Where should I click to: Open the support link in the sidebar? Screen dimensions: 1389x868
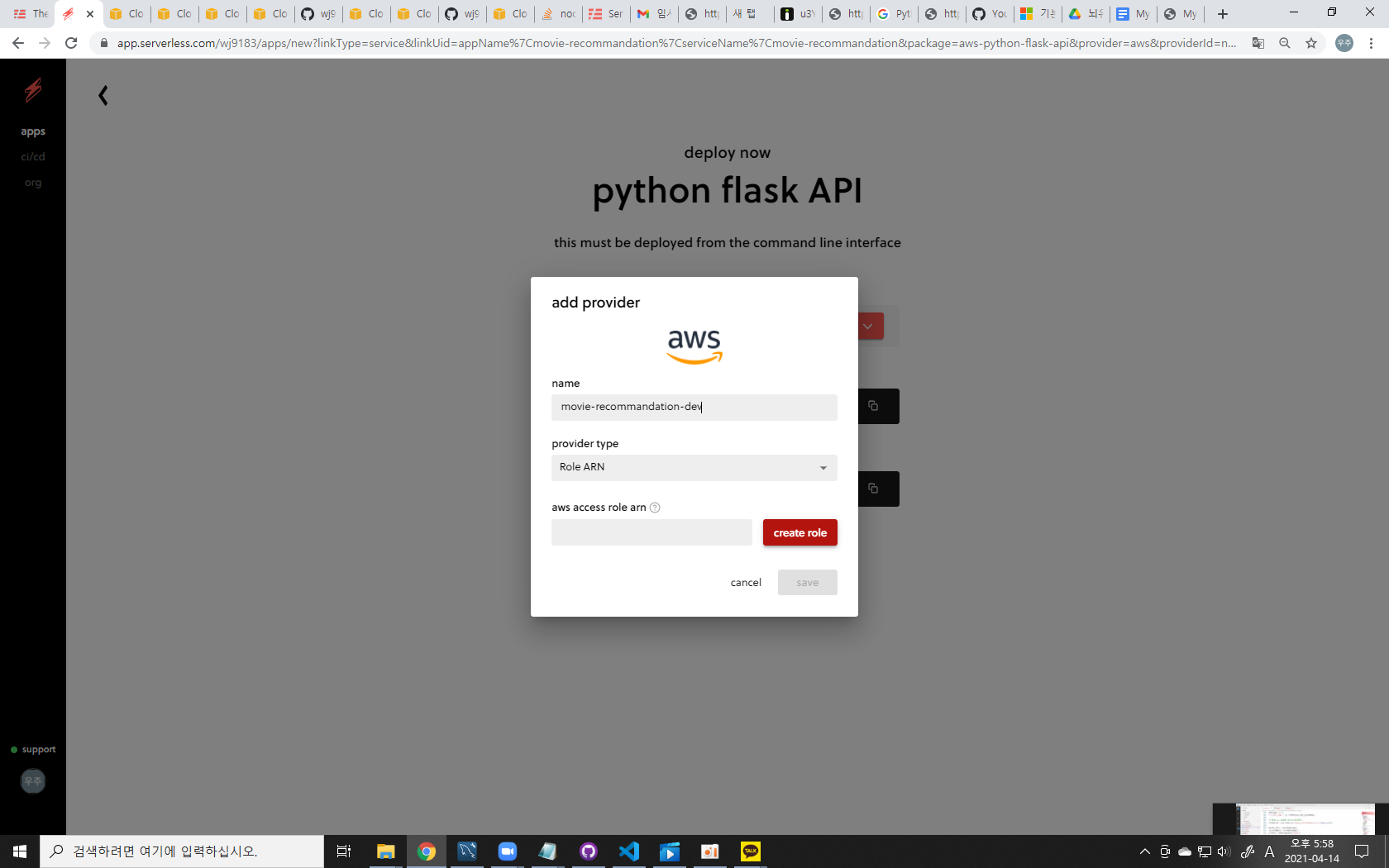coord(34,750)
